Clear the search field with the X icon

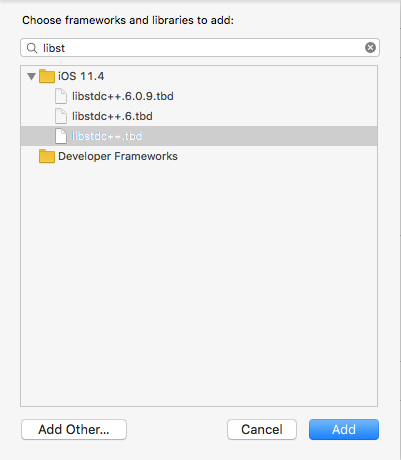coord(370,48)
